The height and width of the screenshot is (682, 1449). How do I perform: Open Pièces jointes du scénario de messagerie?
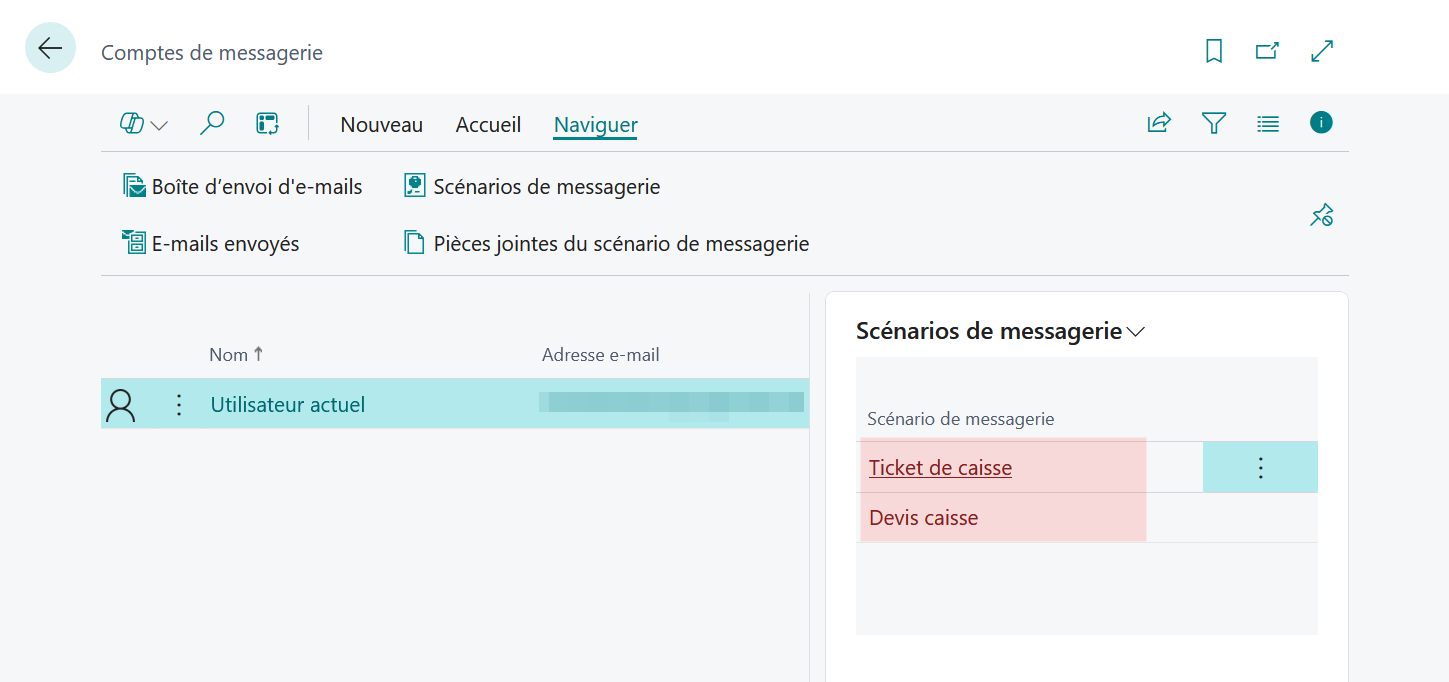606,243
